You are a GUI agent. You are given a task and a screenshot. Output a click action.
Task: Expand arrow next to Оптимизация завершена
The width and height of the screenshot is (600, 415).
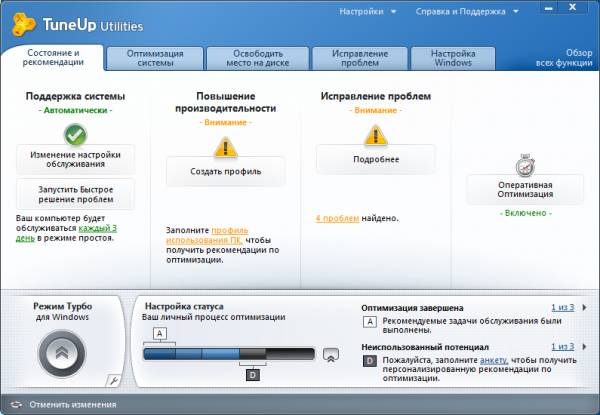[x=584, y=307]
